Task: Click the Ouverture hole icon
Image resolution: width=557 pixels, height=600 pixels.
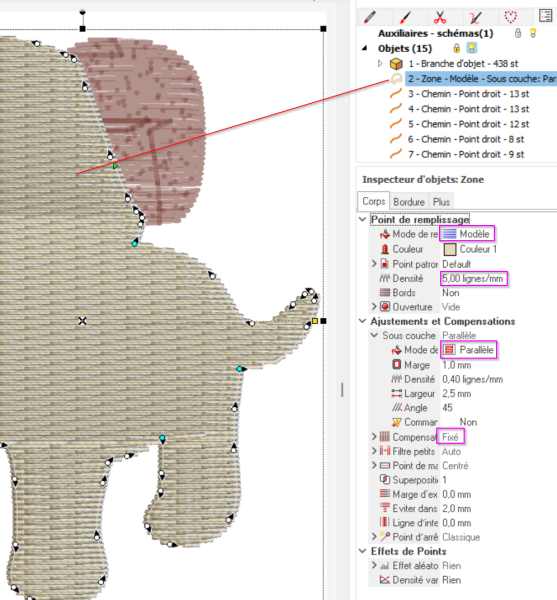Action: (385, 307)
